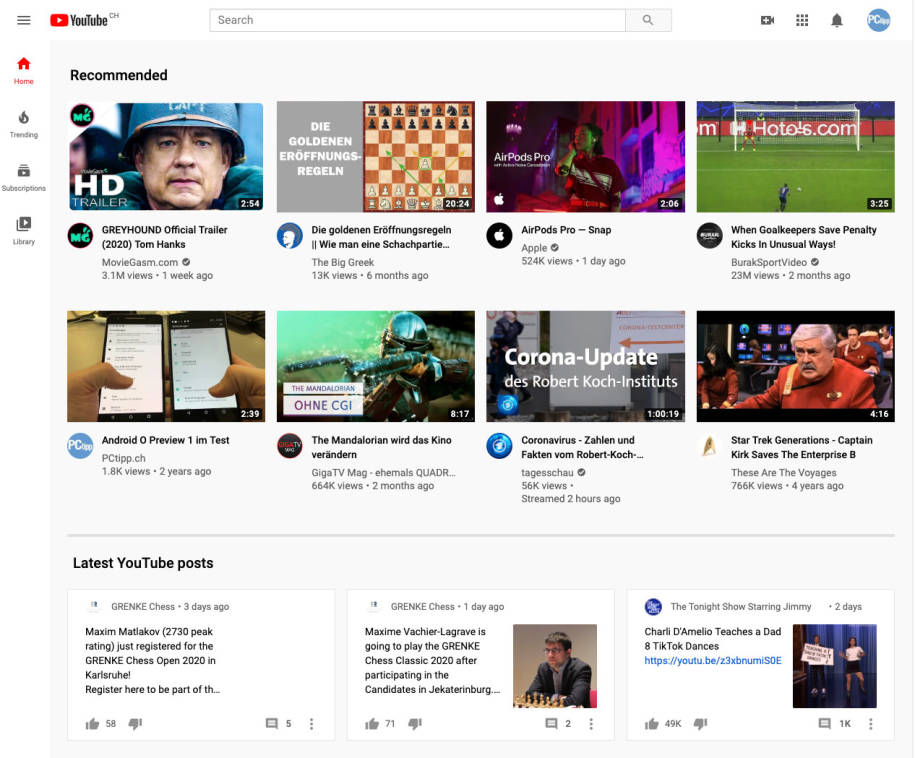This screenshot has height=758, width=915.
Task: Click The Tonight Show post avatar
Action: tap(653, 606)
